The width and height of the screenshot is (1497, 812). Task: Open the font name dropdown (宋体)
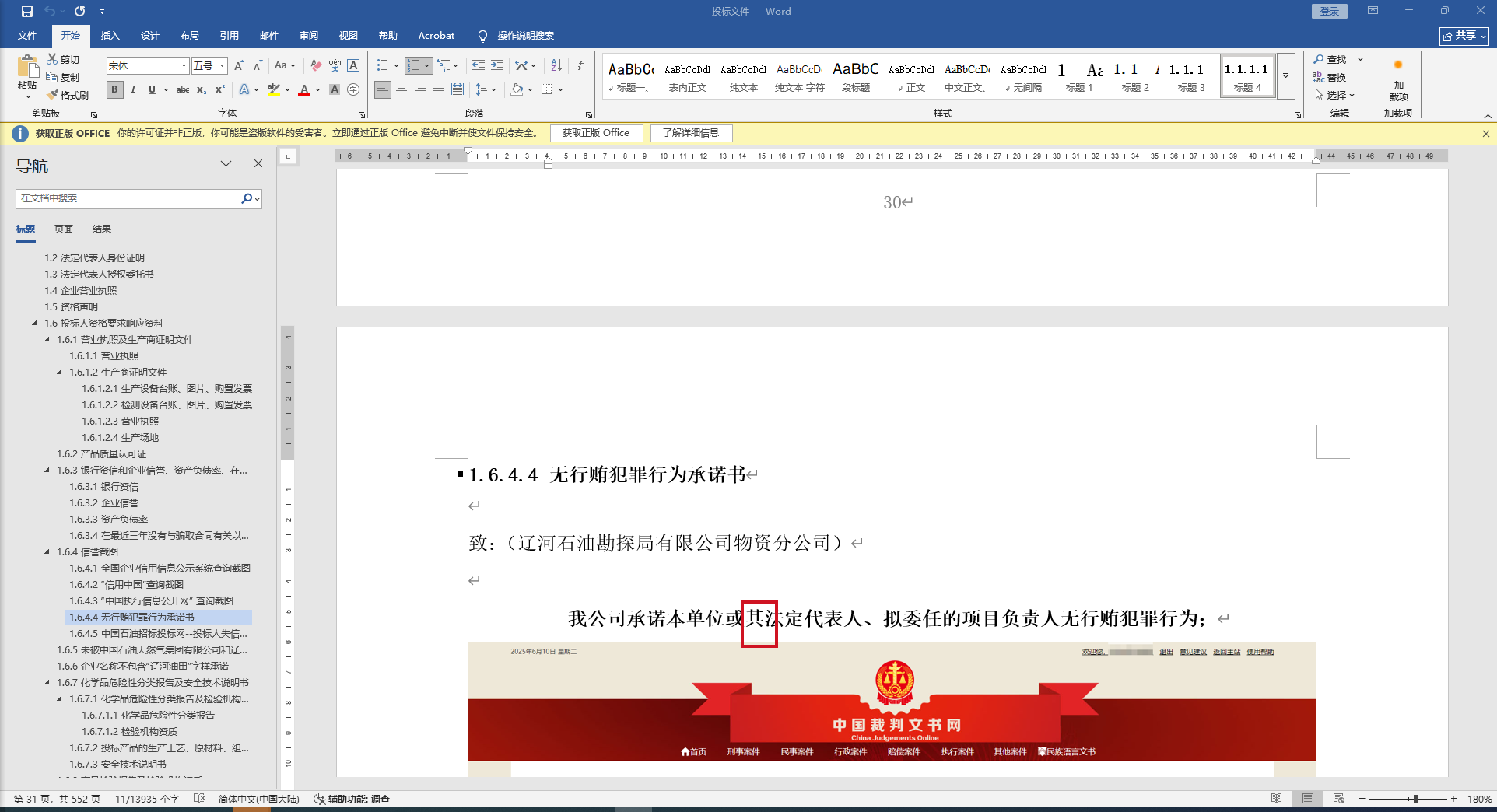click(184, 65)
